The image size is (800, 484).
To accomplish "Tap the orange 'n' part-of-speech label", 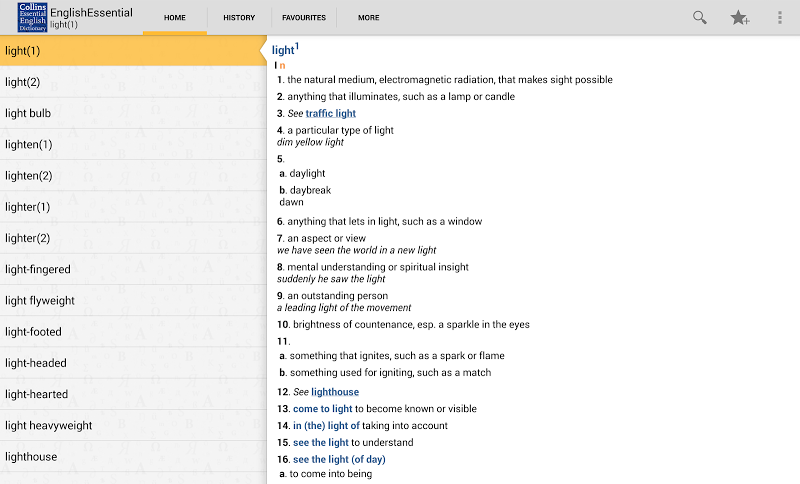I will point(282,66).
